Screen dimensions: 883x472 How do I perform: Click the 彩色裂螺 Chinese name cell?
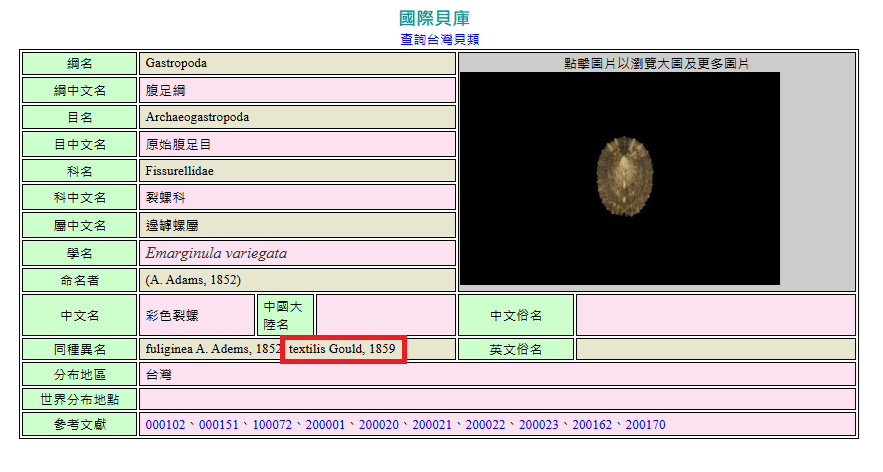(x=197, y=315)
